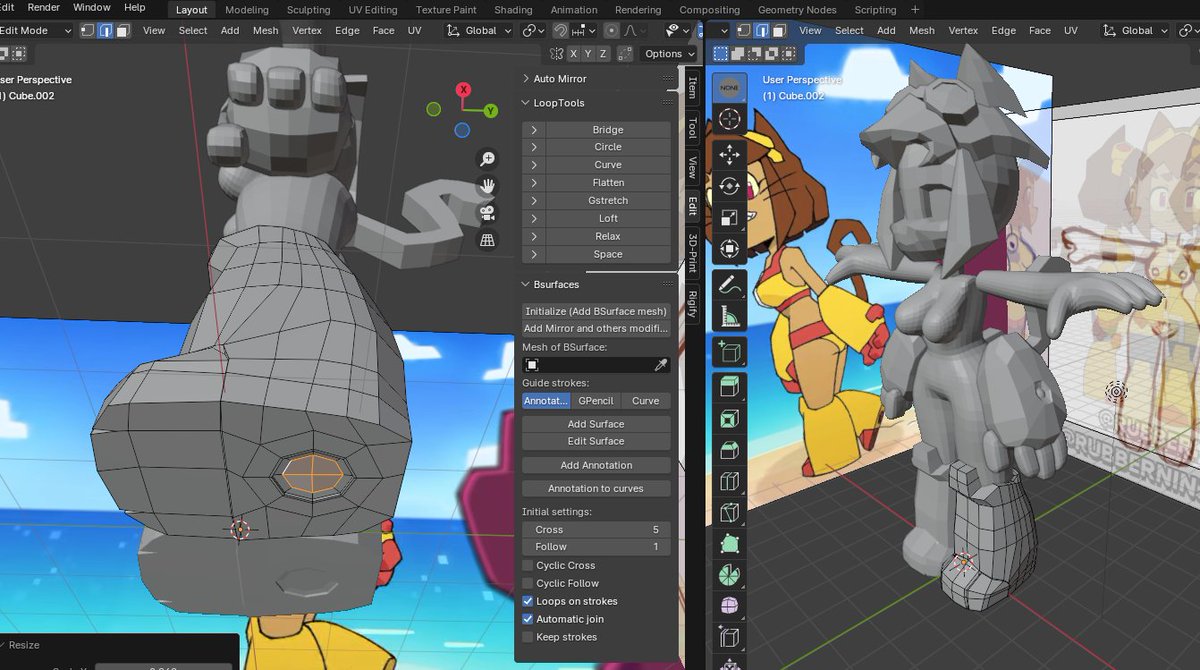Click the Edit Surface button
Viewport: 1200px width, 670px height.
596,441
